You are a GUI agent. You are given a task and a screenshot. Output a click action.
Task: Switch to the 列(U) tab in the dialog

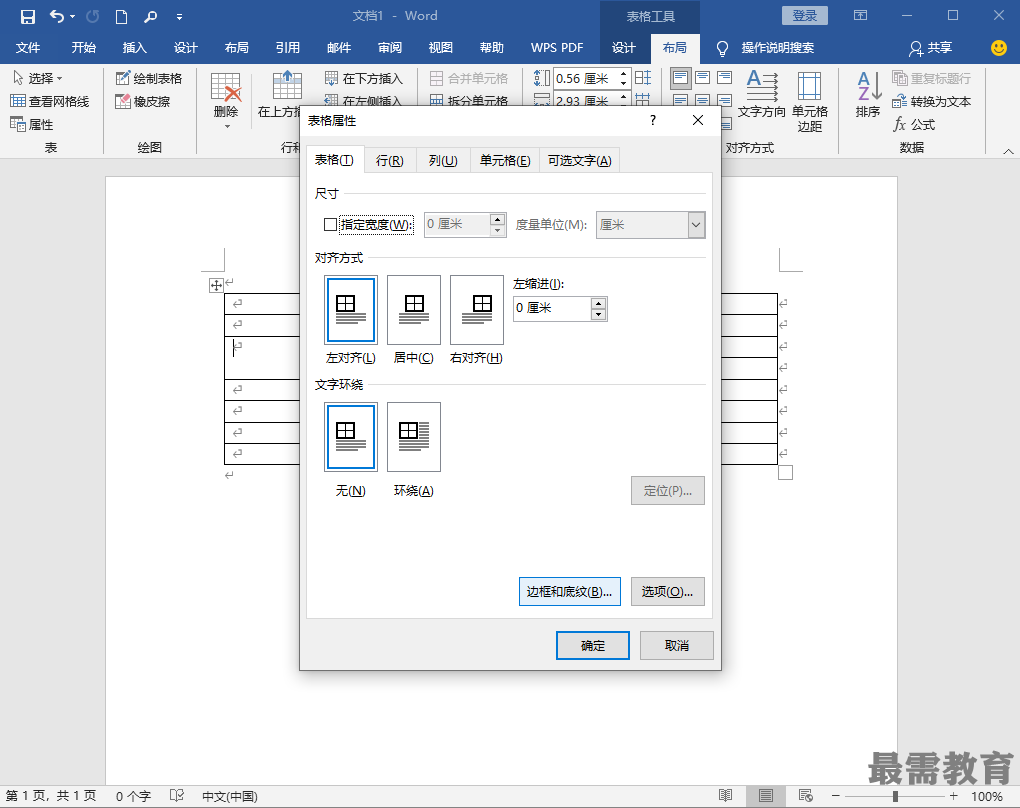click(443, 161)
